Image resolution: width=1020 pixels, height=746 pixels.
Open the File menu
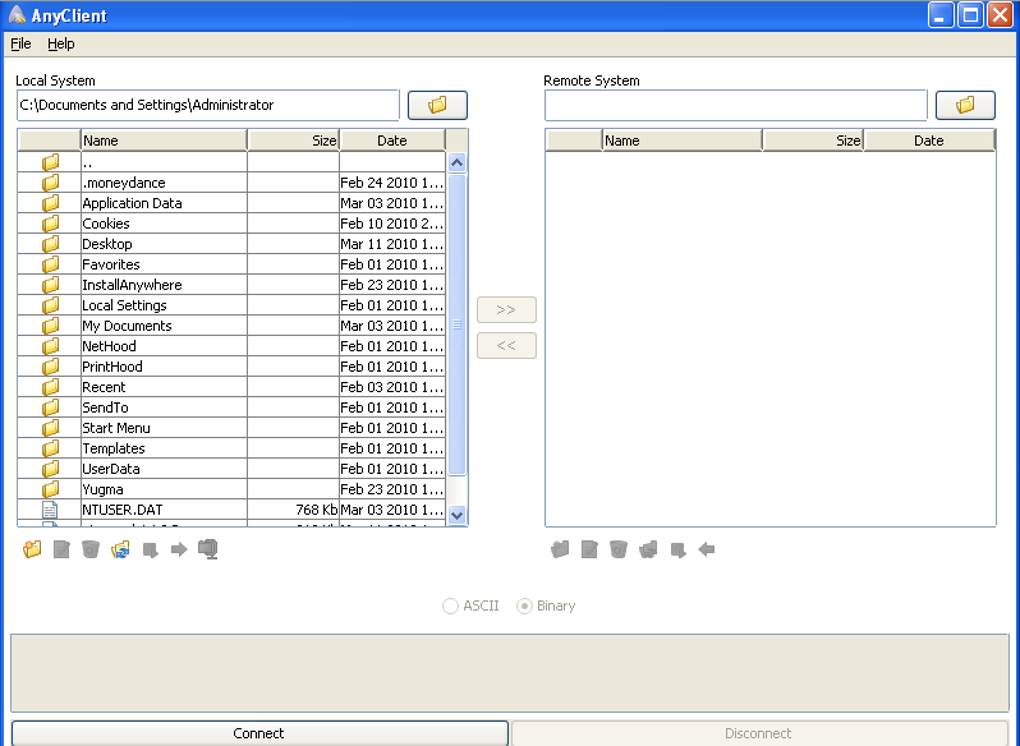coord(21,44)
